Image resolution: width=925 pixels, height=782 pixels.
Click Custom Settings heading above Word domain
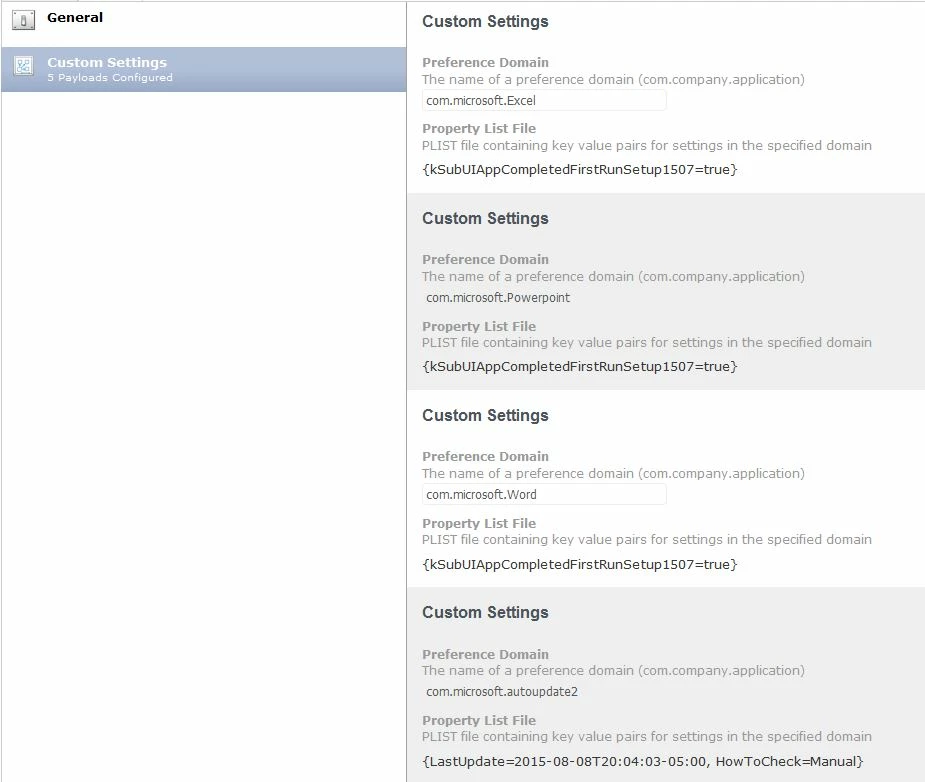coord(485,416)
